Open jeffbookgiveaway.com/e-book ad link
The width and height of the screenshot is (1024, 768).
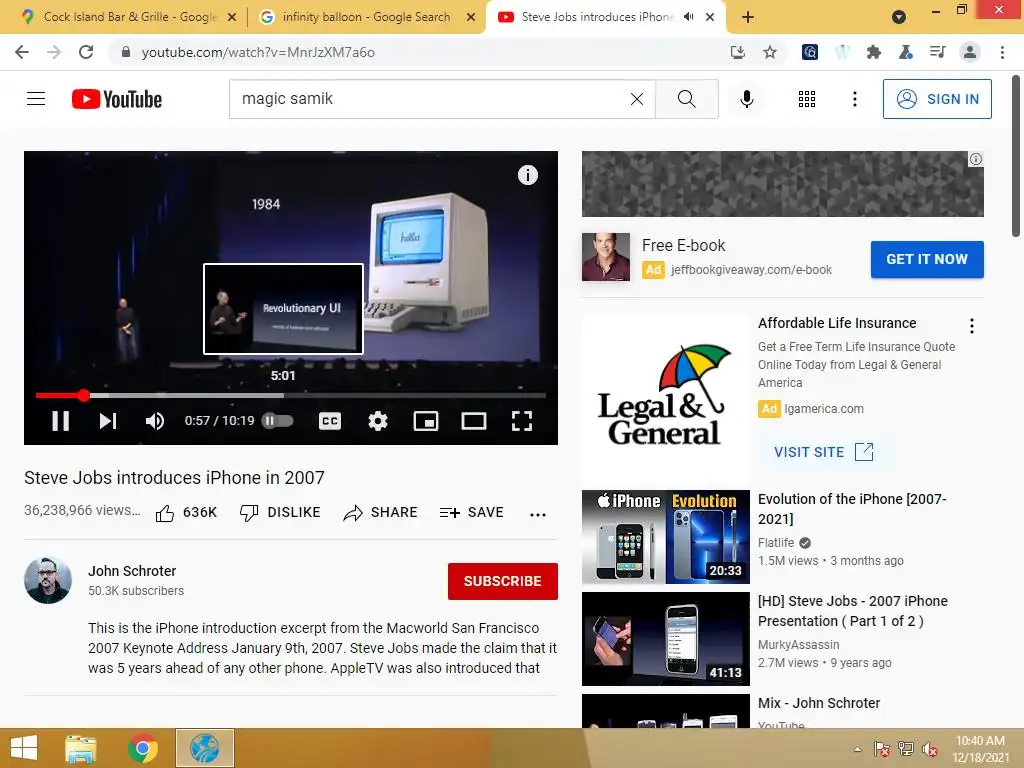751,270
